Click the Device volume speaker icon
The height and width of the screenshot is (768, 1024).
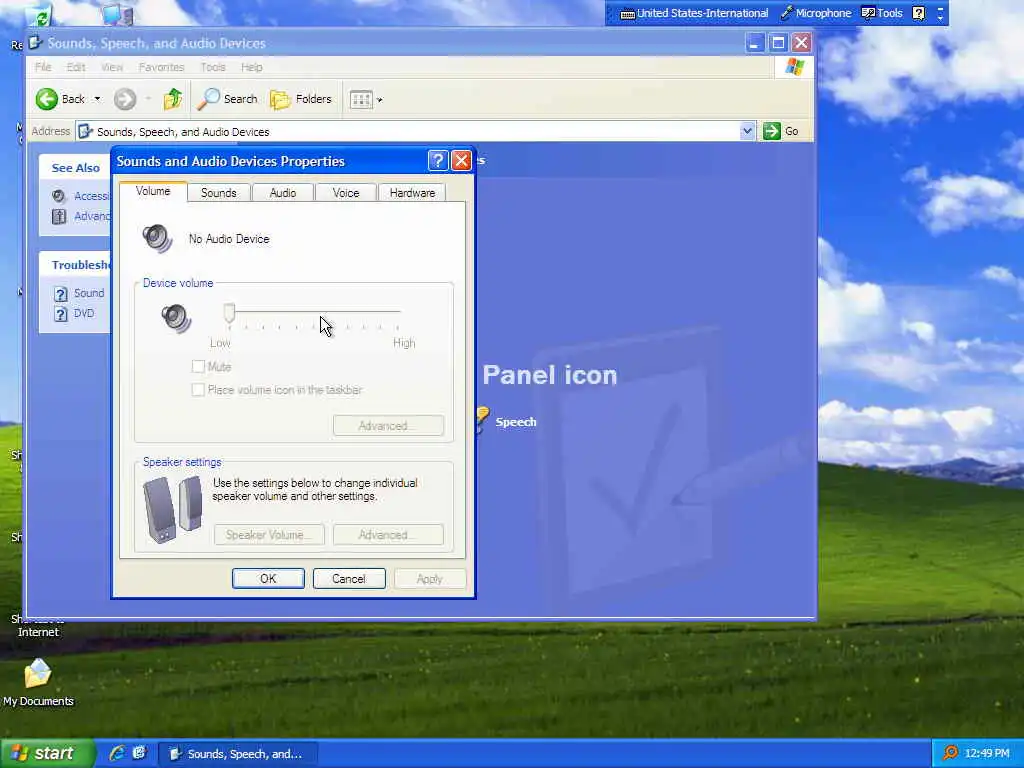176,318
